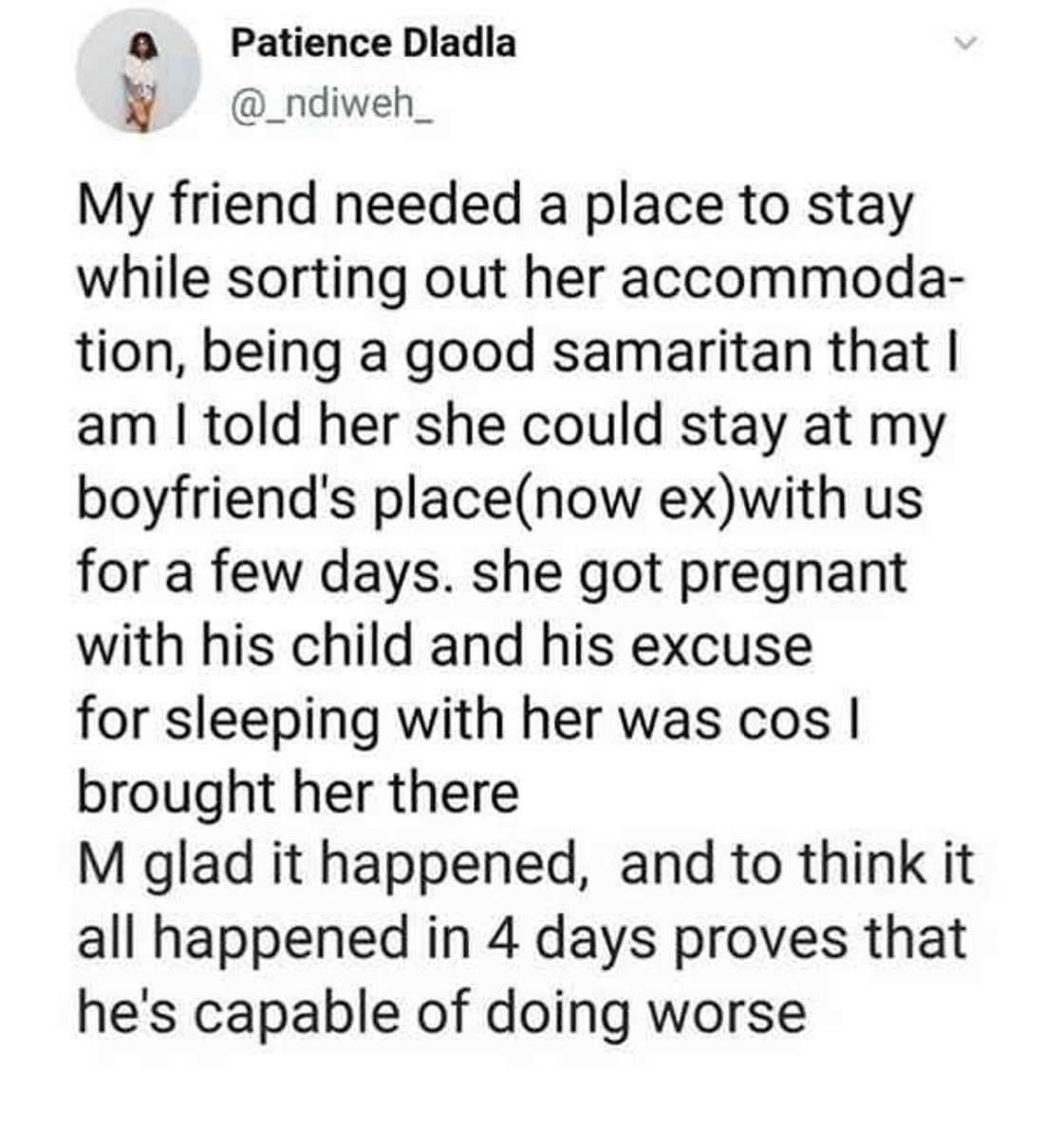This screenshot has height=1148, width=1063.
Task: Click the display name Patience Dladla
Action: (x=373, y=43)
